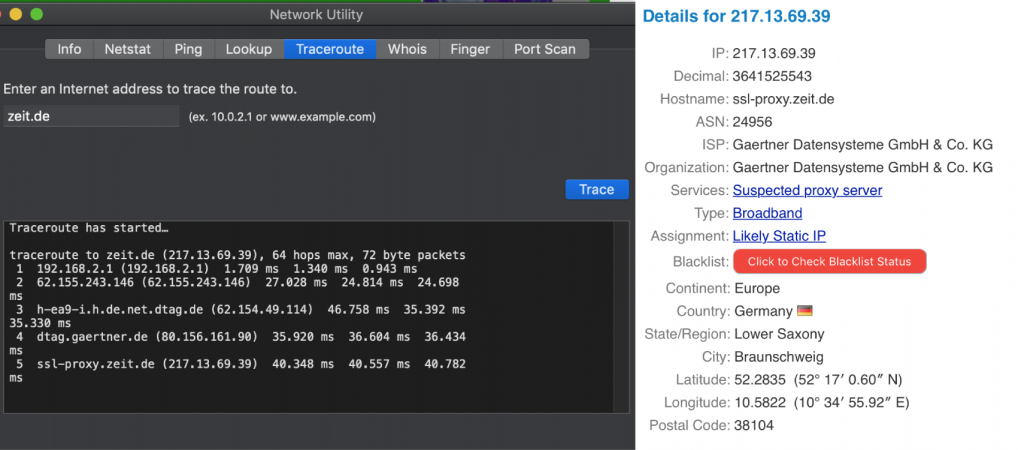Click the Germany flag icon
1018x450 pixels.
[804, 311]
